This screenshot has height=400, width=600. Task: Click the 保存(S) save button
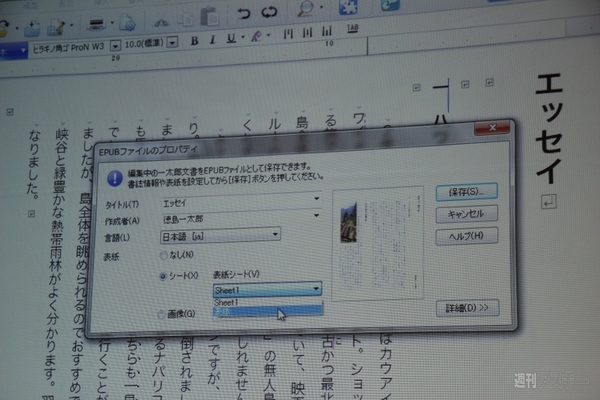(466, 192)
